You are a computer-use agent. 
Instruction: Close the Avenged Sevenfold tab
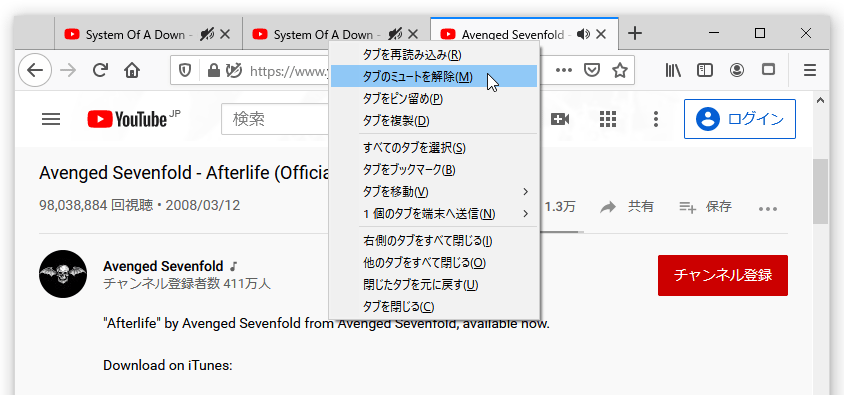(x=601, y=34)
